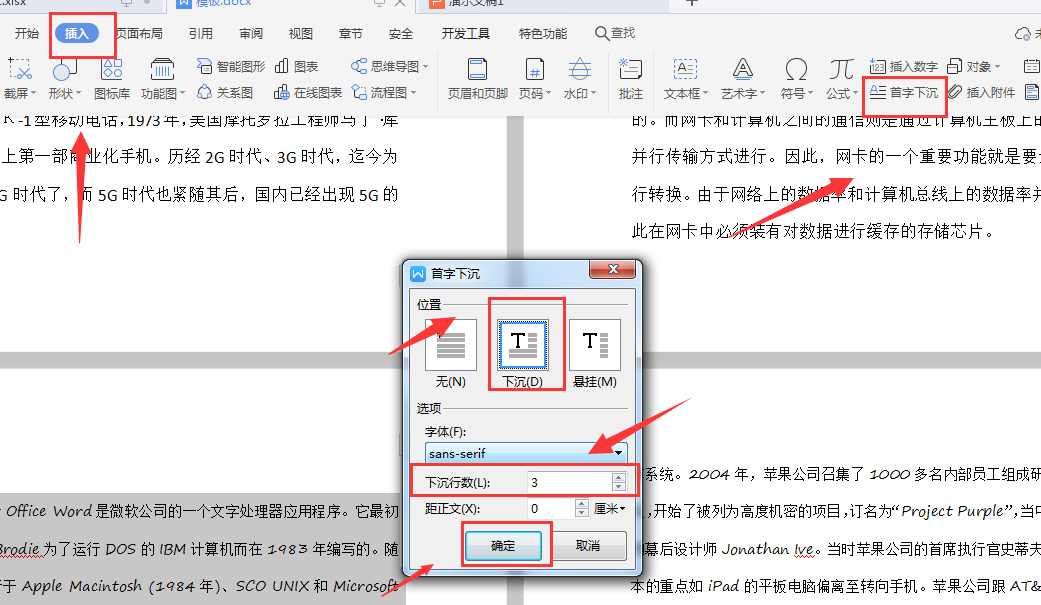The image size is (1041, 605).
Task: Expand the 流程图 dropdown arrow
Action: pyautogui.click(x=414, y=92)
